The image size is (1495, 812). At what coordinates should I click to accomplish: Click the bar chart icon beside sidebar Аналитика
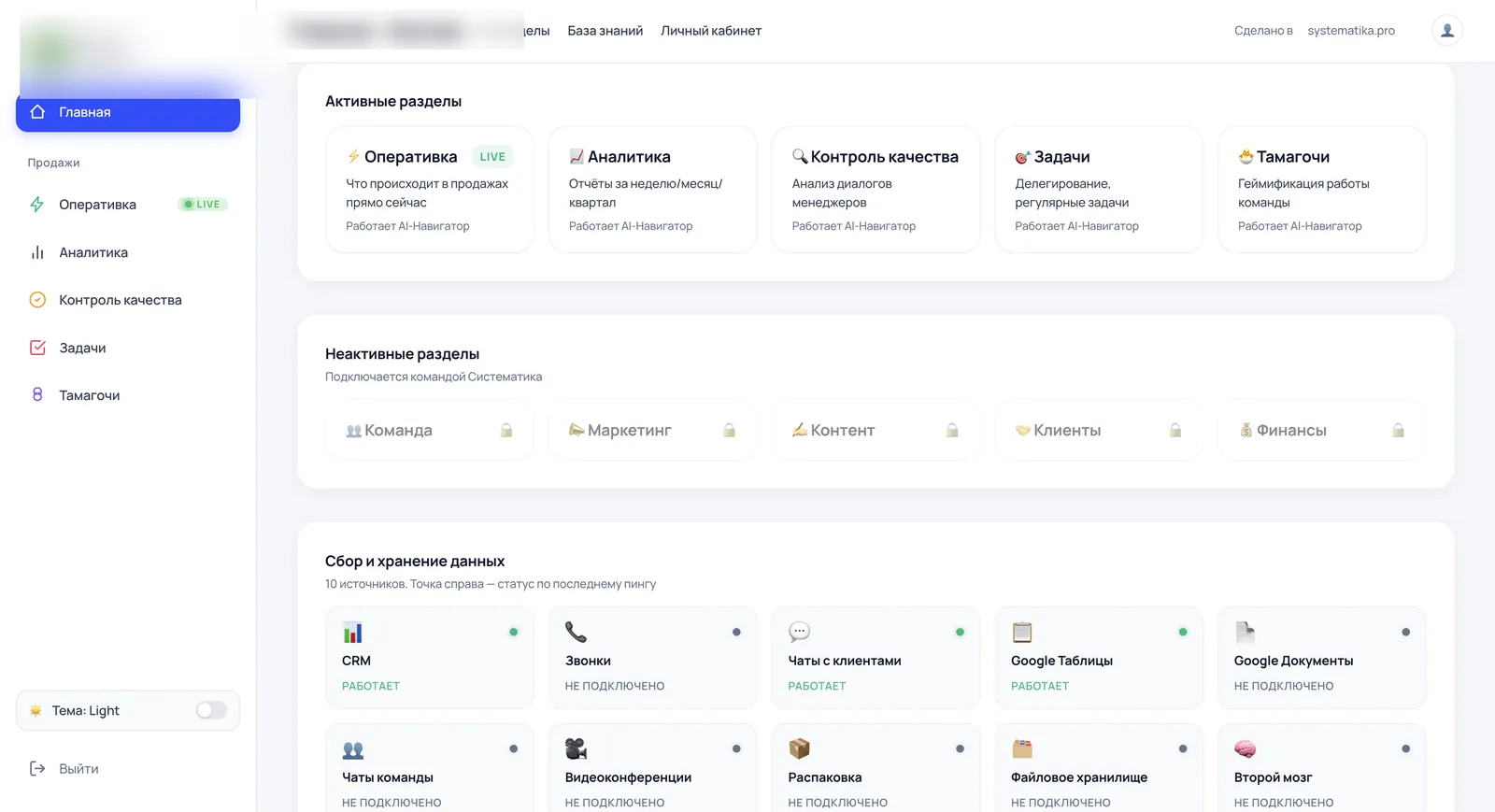[x=37, y=252]
